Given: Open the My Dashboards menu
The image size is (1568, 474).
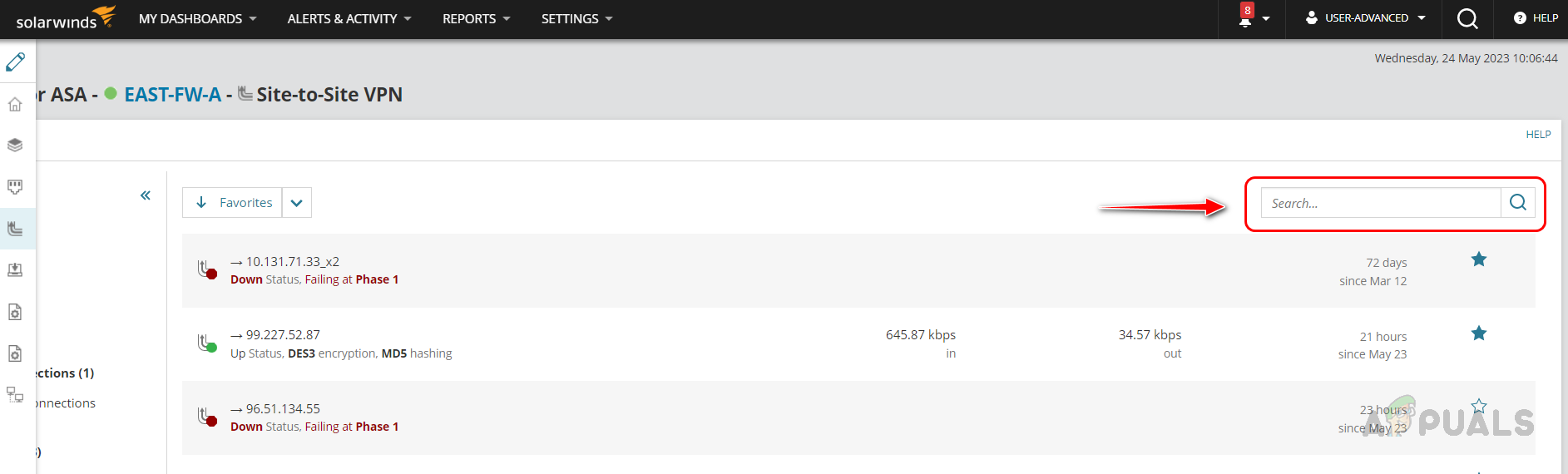Looking at the screenshot, I should coord(197,18).
